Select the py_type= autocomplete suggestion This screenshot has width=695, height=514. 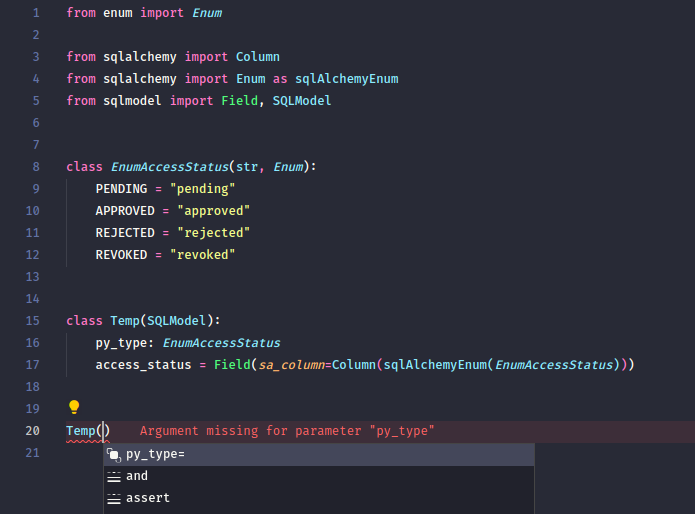155,454
